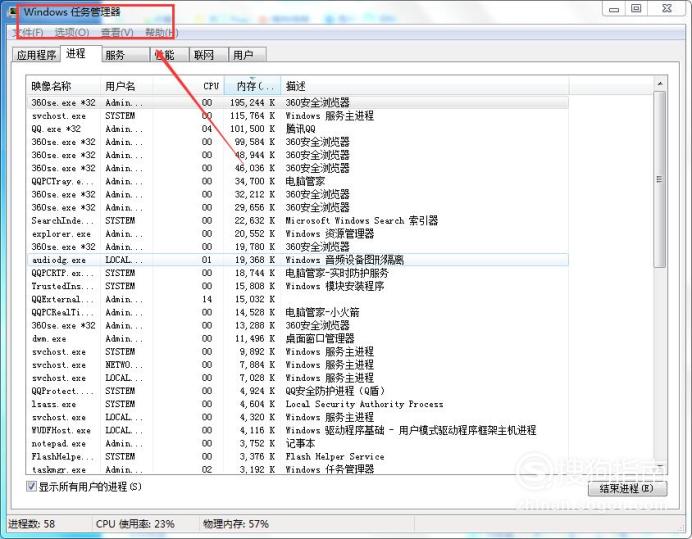Sort by CPU column header

pos(188,86)
